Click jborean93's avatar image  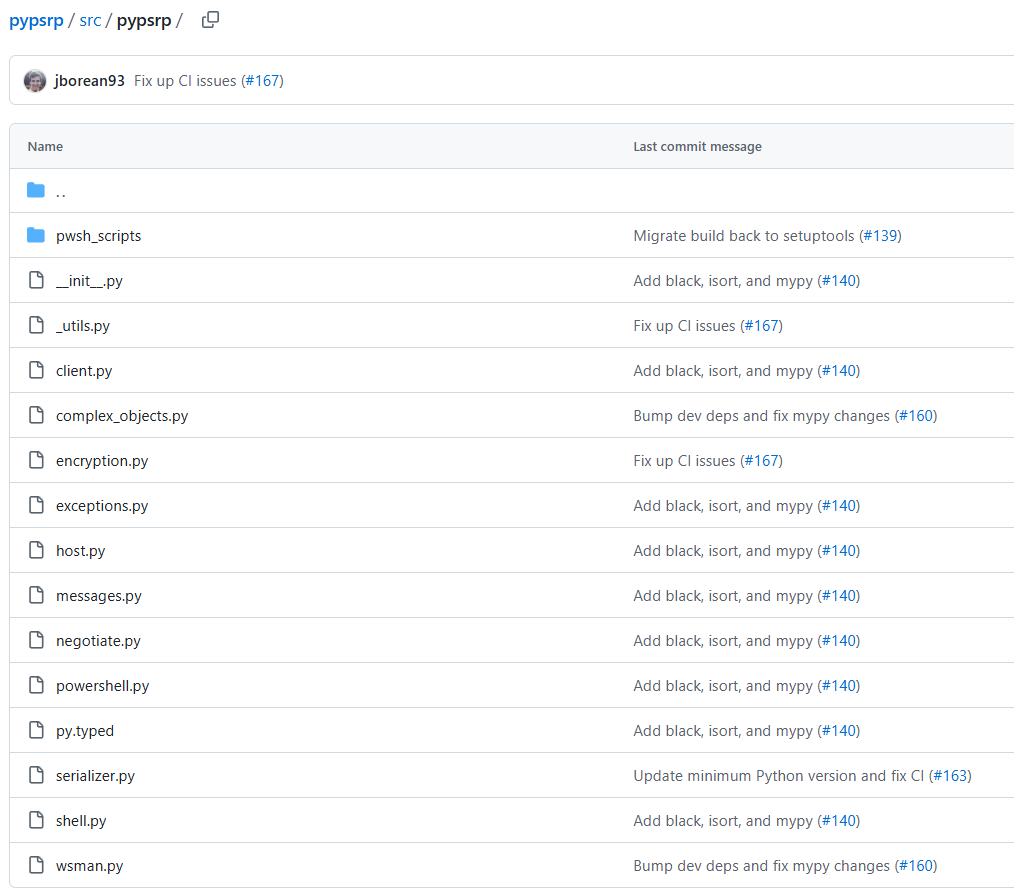[35, 81]
